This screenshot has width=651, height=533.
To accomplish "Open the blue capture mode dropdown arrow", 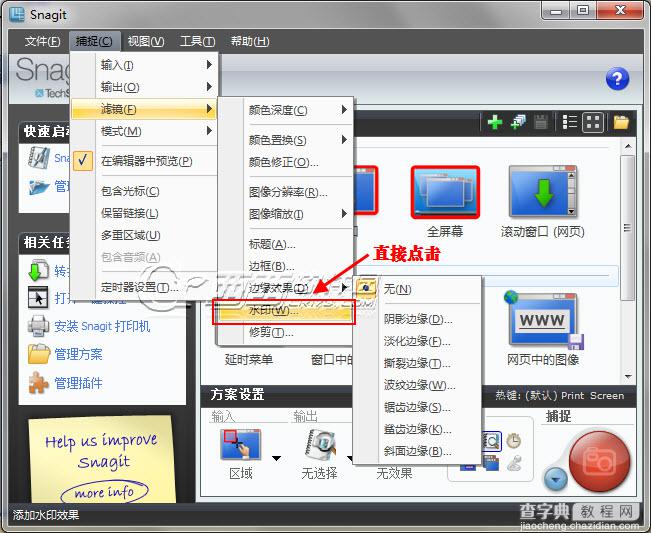I will 556,479.
